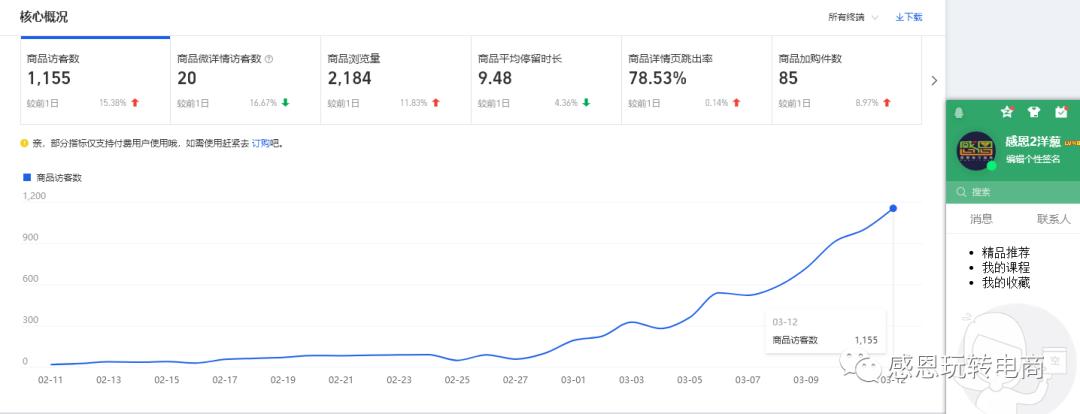
Task: Click the yellow notice info icon
Action: pyautogui.click(x=24, y=143)
